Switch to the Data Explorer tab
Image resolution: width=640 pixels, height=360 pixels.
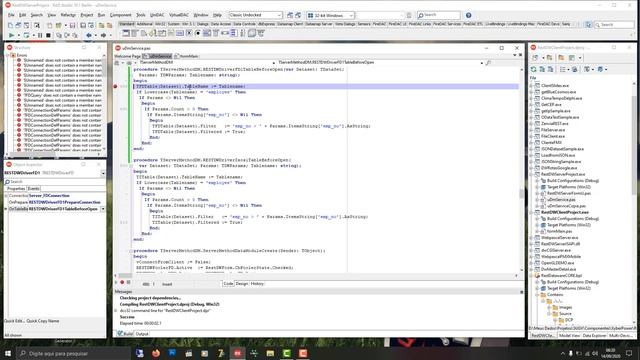tap(594, 336)
